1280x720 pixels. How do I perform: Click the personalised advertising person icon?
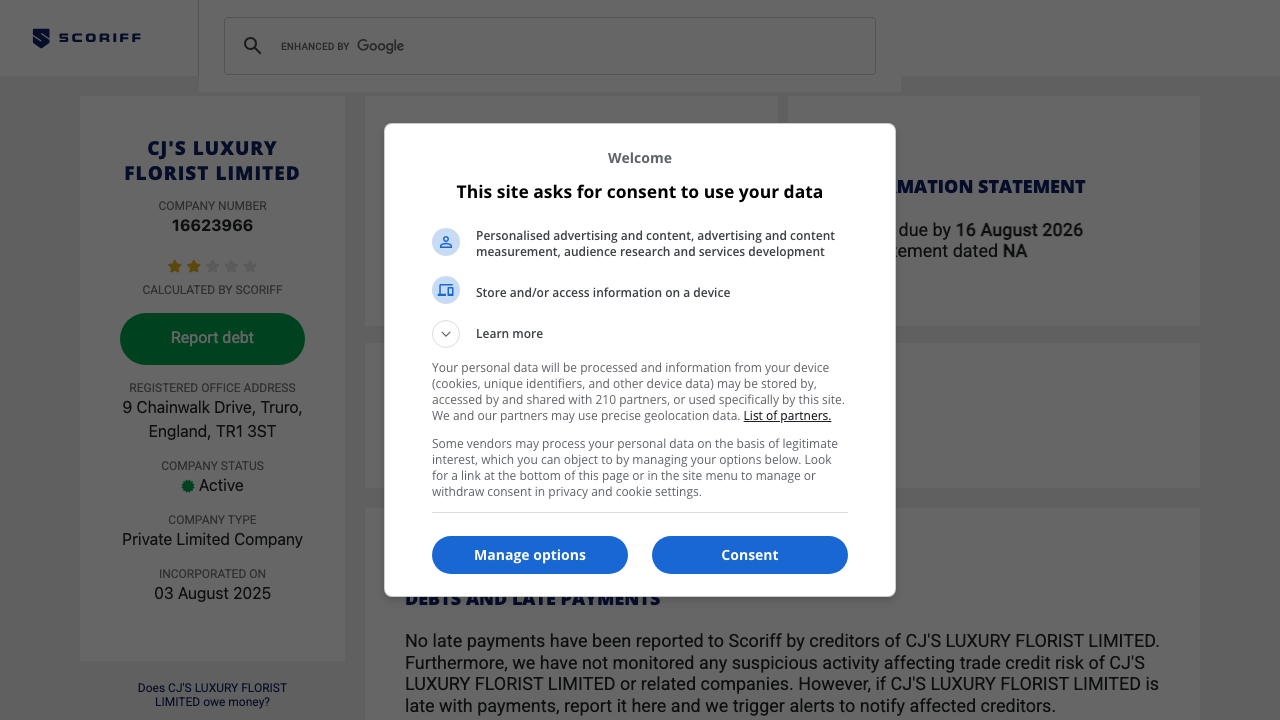pyautogui.click(x=446, y=242)
